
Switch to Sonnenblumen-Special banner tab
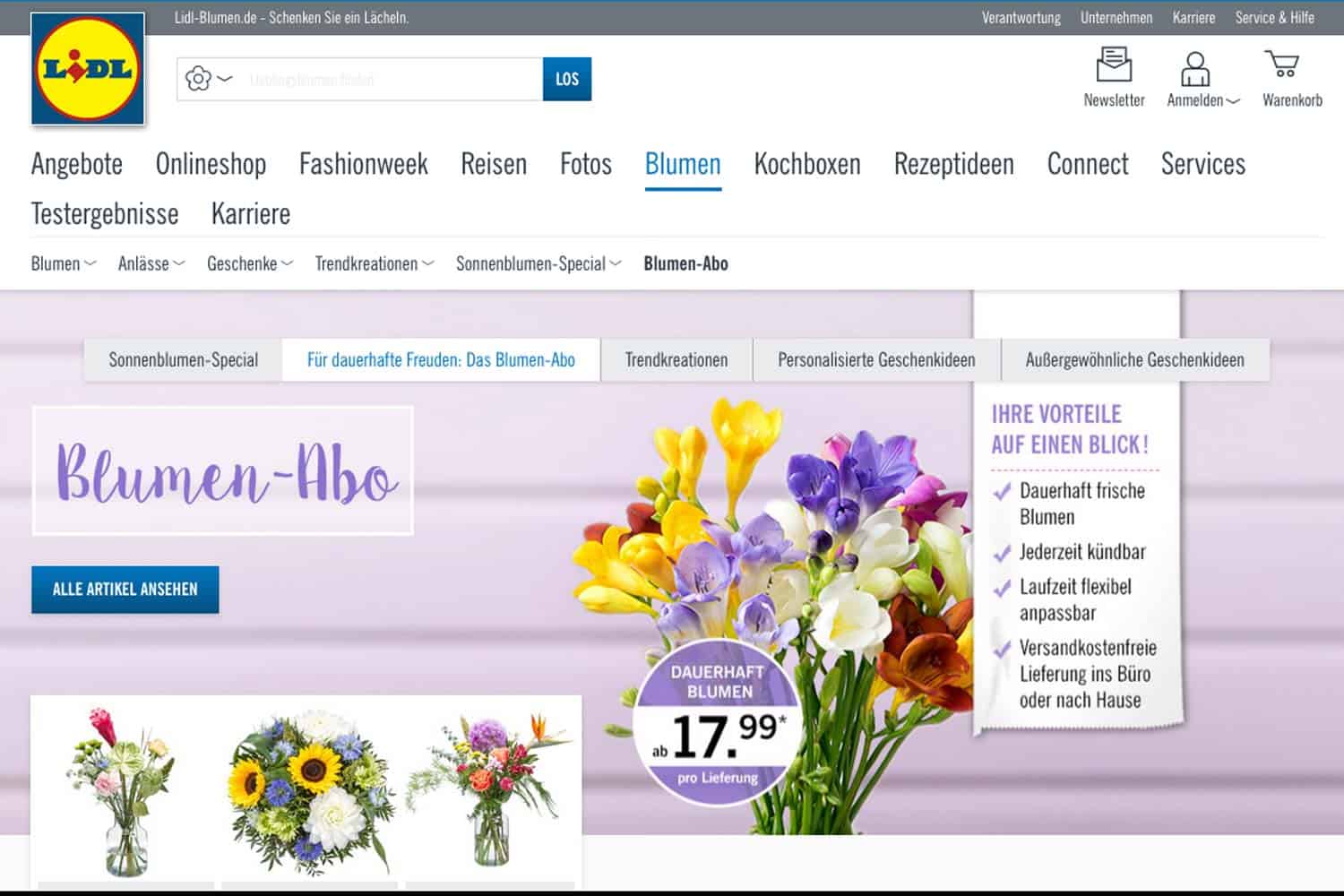[183, 360]
